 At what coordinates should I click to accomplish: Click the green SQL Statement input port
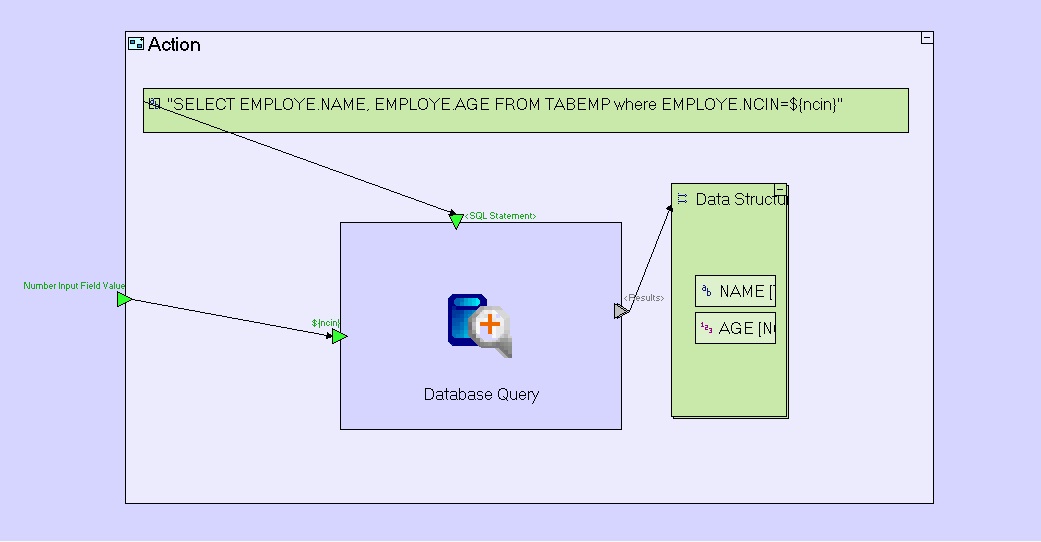click(457, 221)
